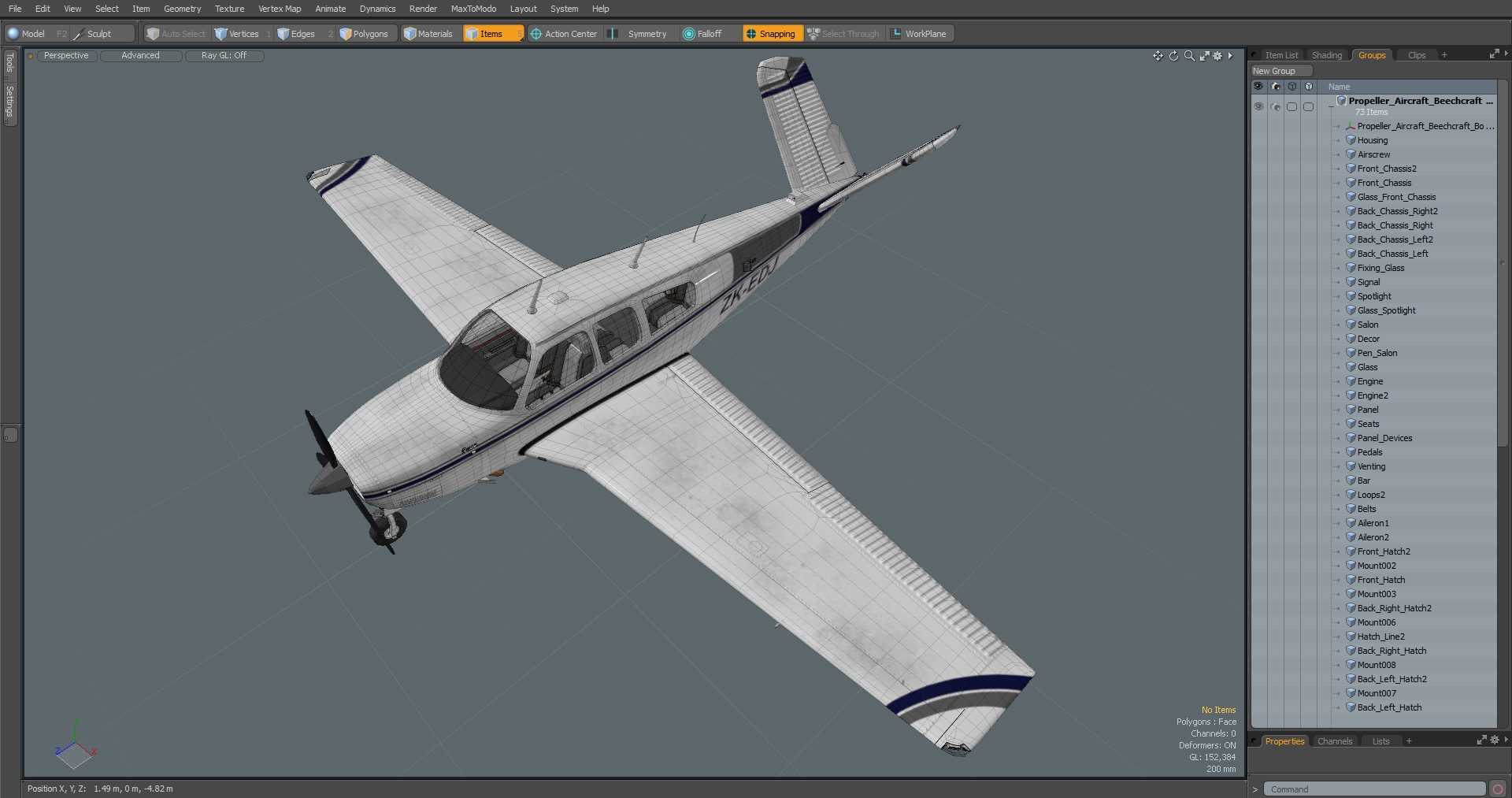
Task: Open Properties panel settings gear
Action: point(1495,740)
